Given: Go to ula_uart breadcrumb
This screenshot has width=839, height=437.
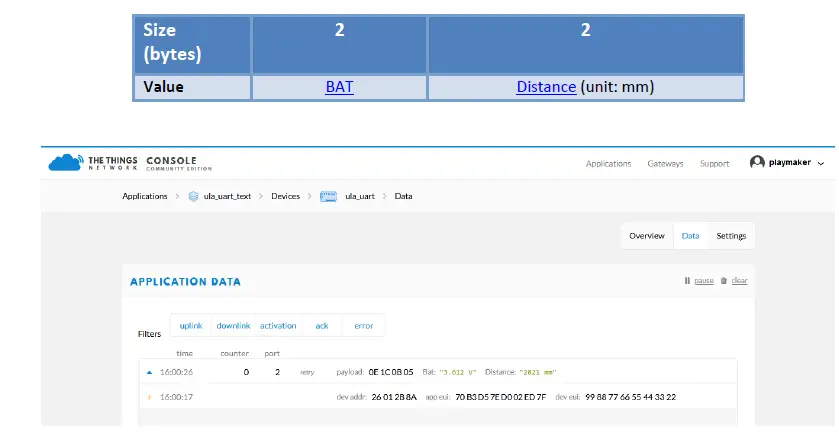Looking at the screenshot, I should (x=360, y=196).
